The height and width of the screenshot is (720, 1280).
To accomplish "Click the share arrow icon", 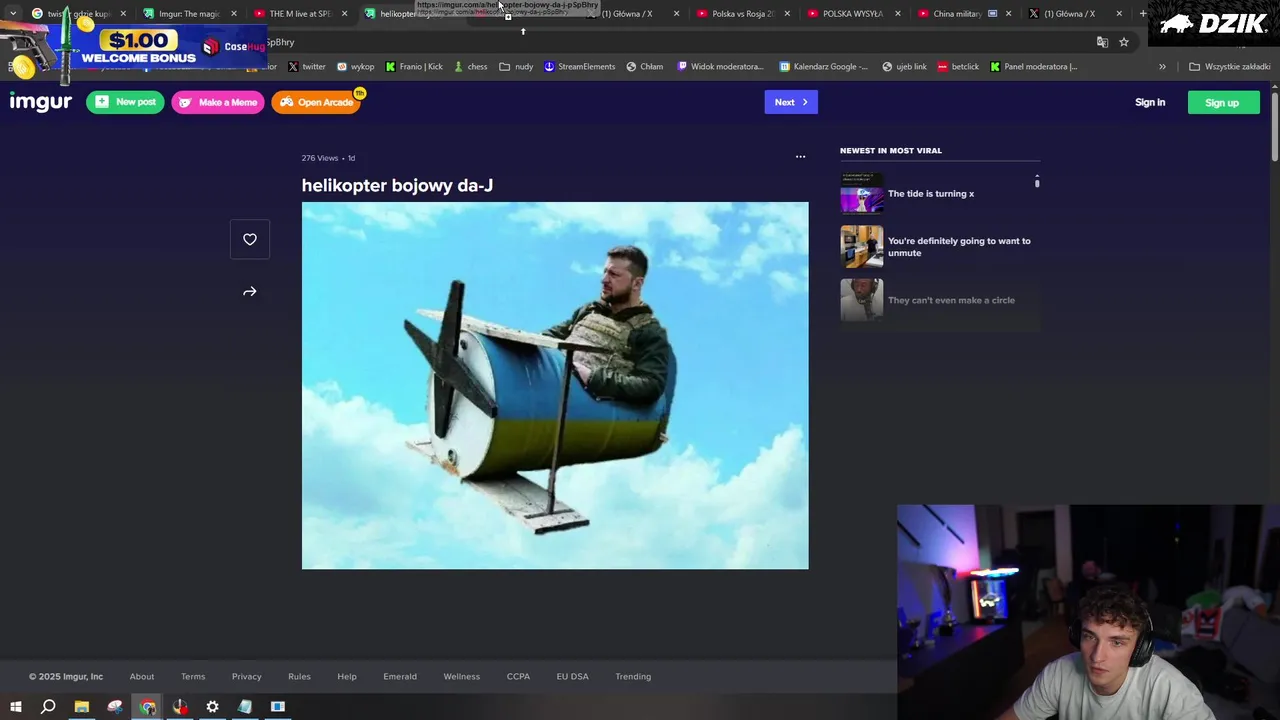I will coord(250,292).
